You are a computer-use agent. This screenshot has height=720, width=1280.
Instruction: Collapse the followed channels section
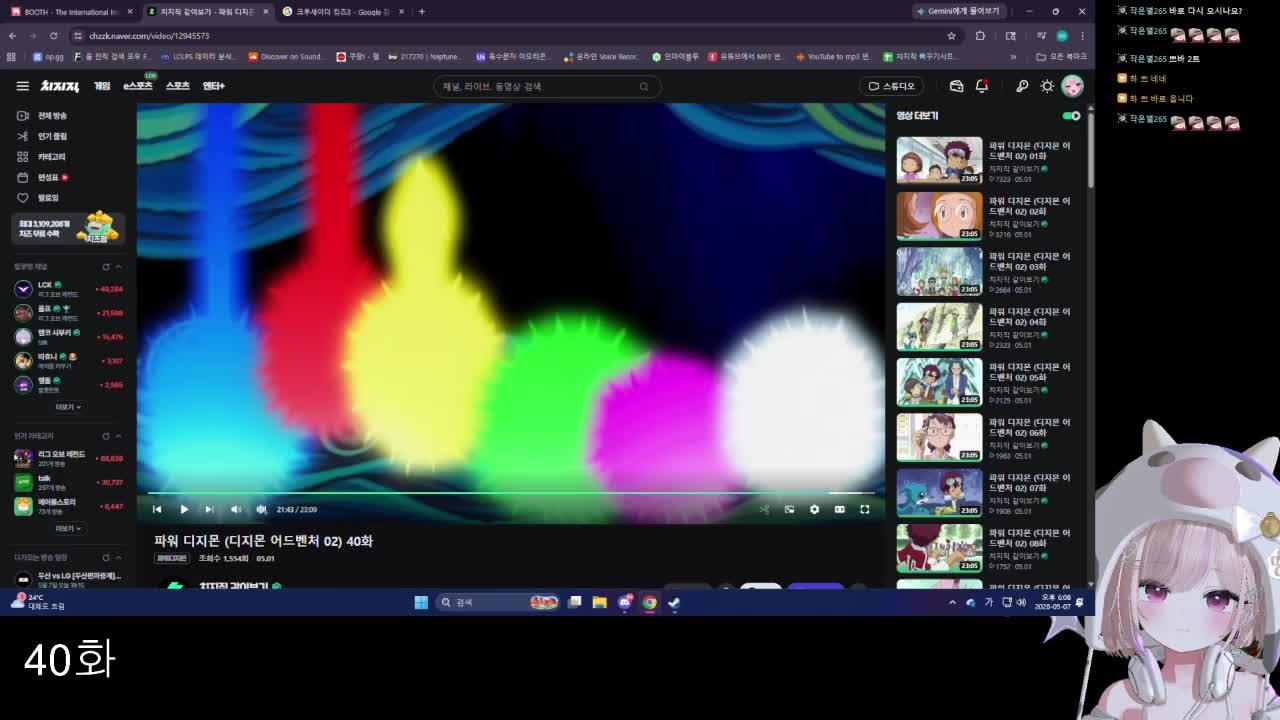(118, 267)
